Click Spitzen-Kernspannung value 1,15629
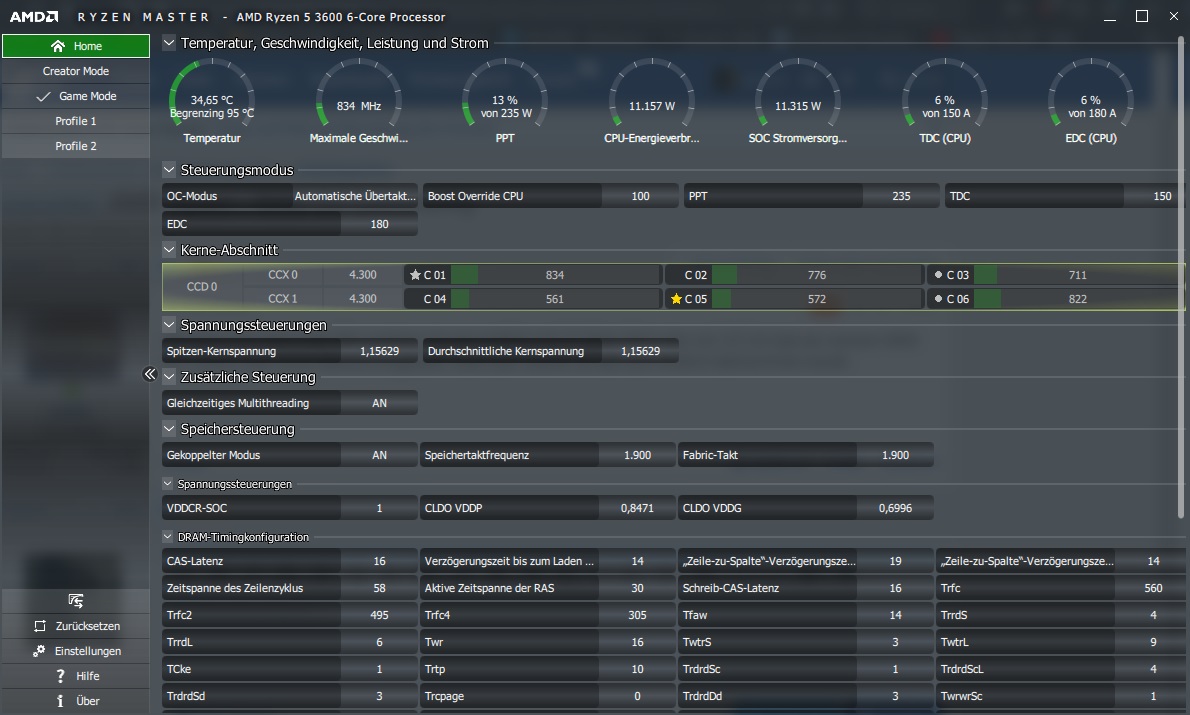Viewport: 1190px width, 715px height. click(x=379, y=351)
